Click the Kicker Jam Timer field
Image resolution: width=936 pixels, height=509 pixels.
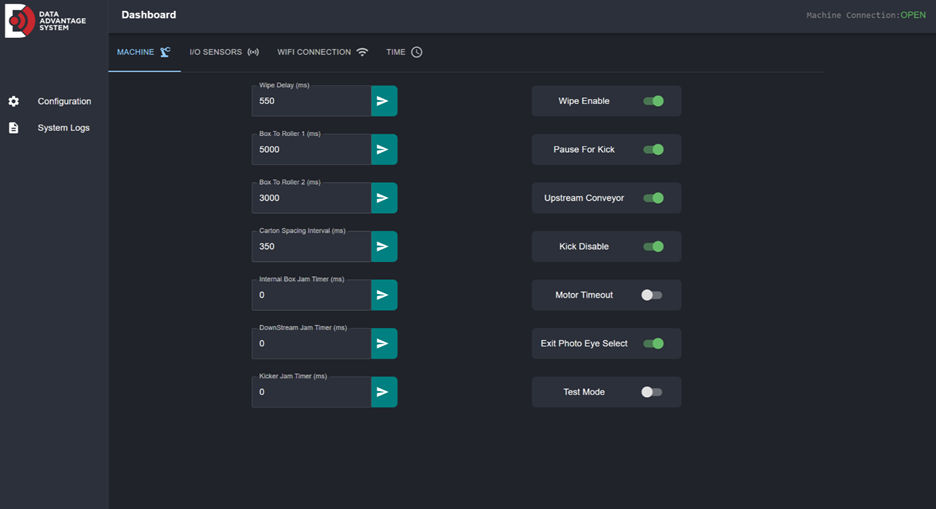tap(311, 392)
